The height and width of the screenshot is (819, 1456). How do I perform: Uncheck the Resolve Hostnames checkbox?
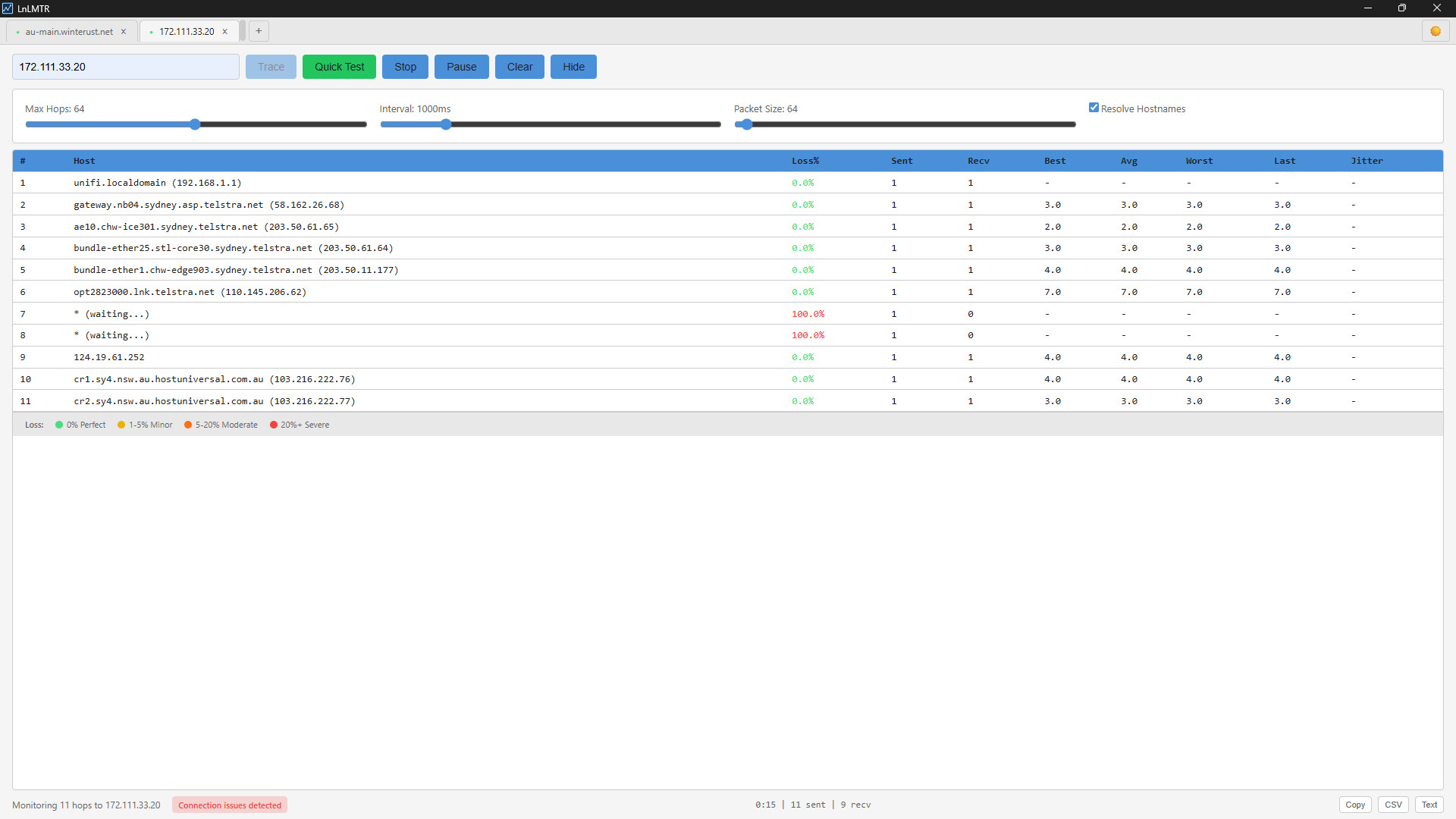pos(1094,108)
